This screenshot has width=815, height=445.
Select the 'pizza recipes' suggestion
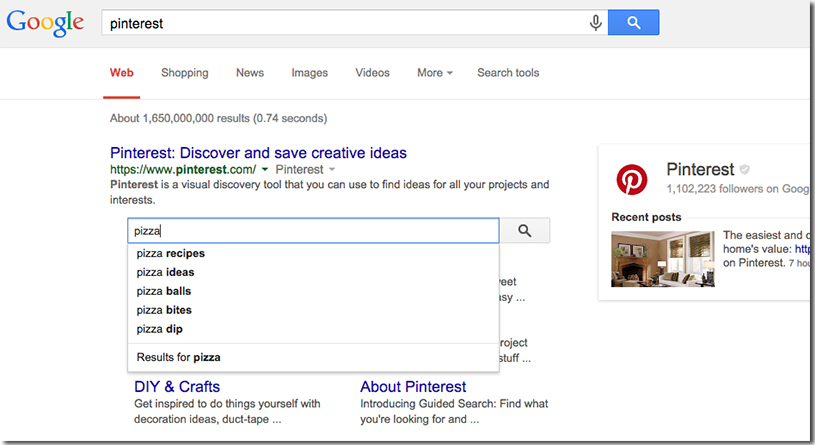171,253
